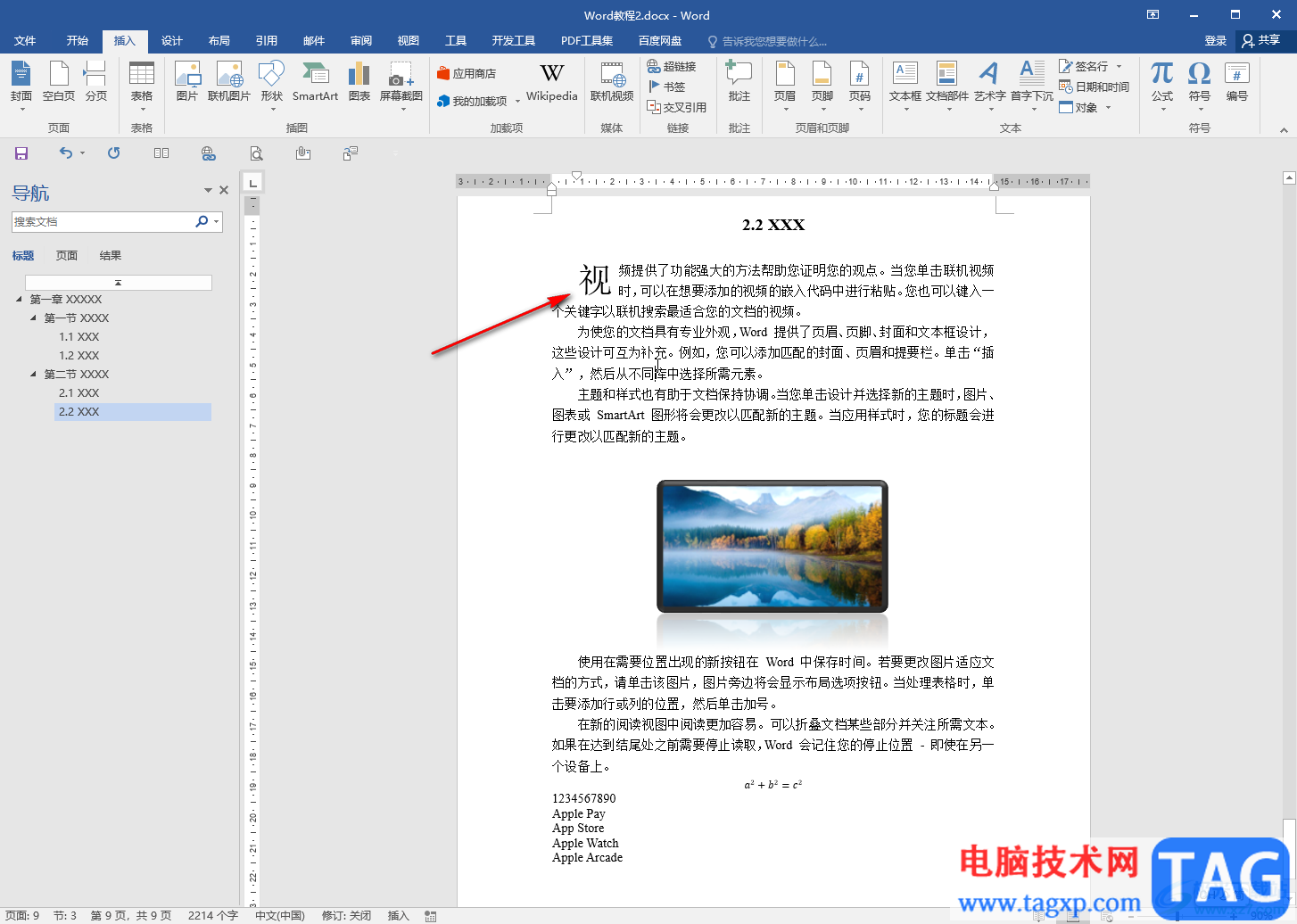1297x924 pixels.
Task: Collapse the 第一章 XXXXX heading tree
Action: click(x=20, y=300)
